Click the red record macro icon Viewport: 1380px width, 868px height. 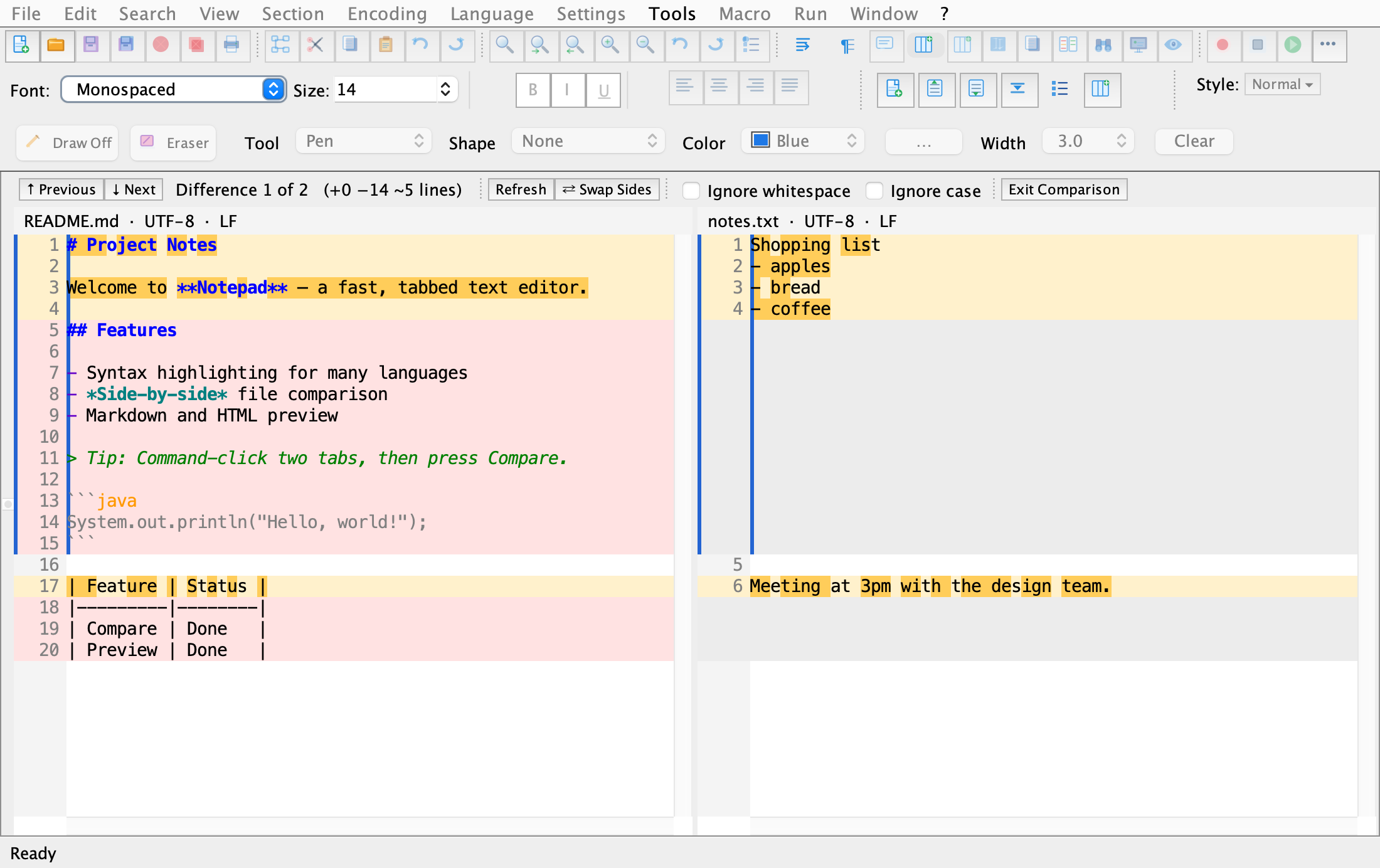[x=1223, y=45]
